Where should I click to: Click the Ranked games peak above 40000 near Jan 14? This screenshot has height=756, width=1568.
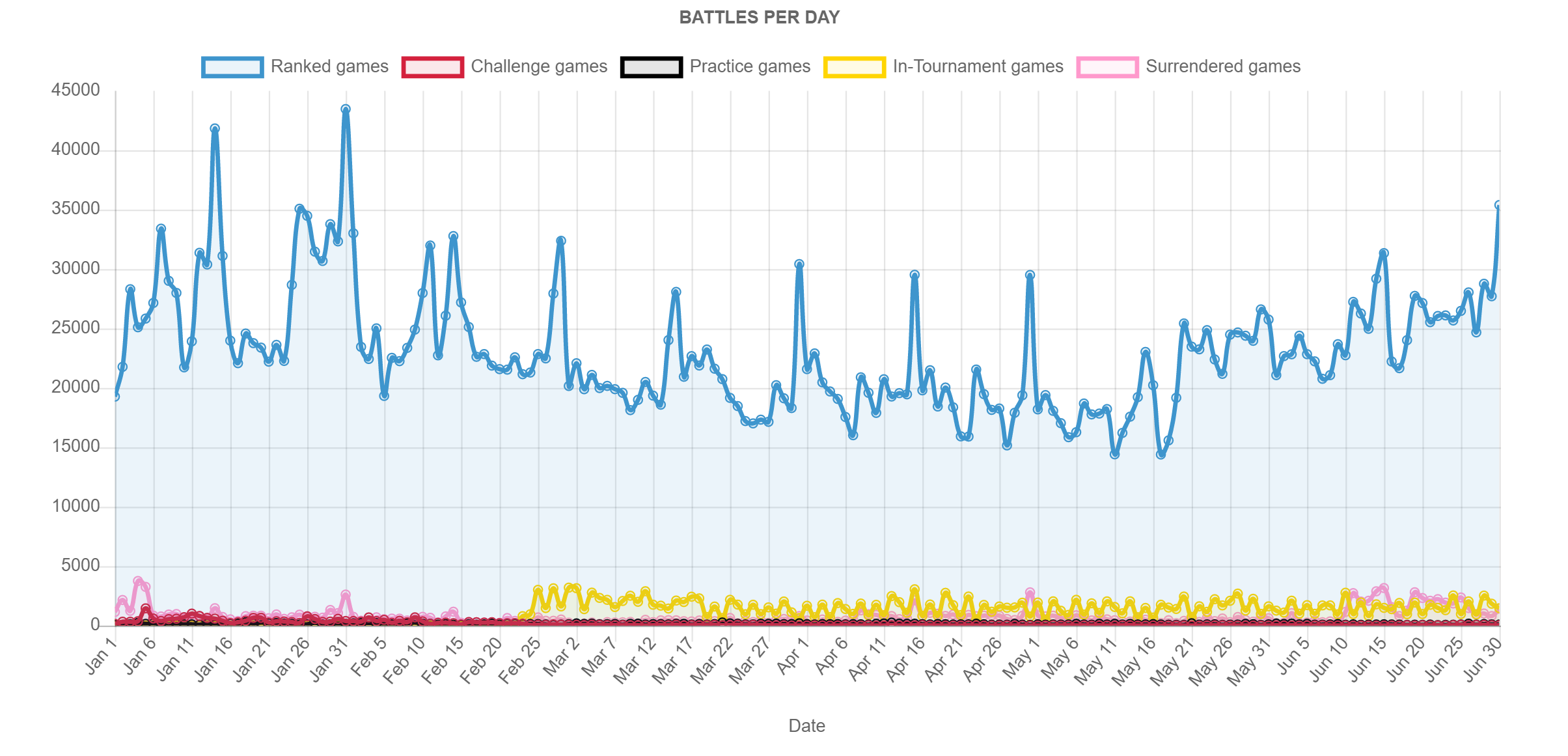[215, 129]
